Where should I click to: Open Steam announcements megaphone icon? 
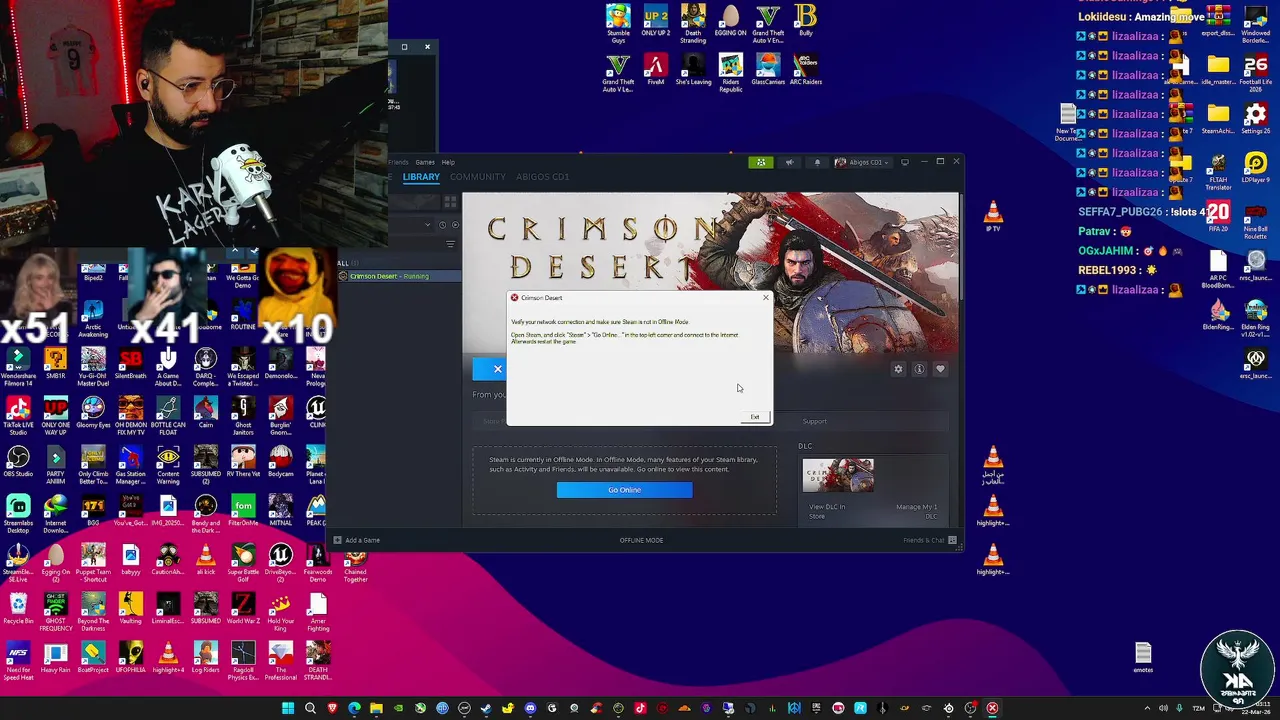789,162
